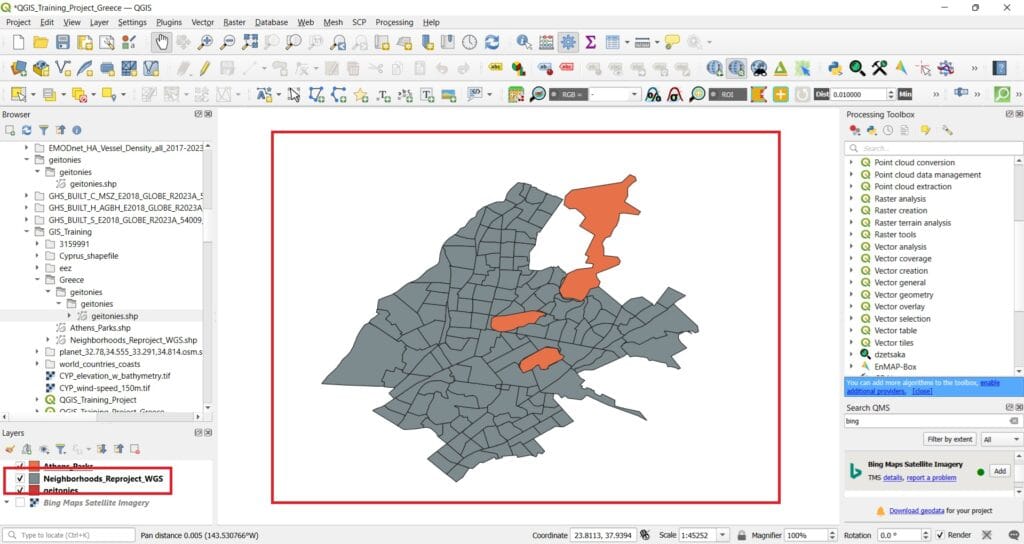This screenshot has height=544, width=1024.
Task: Click the red geitonies layer swatch
Action: pos(34,490)
